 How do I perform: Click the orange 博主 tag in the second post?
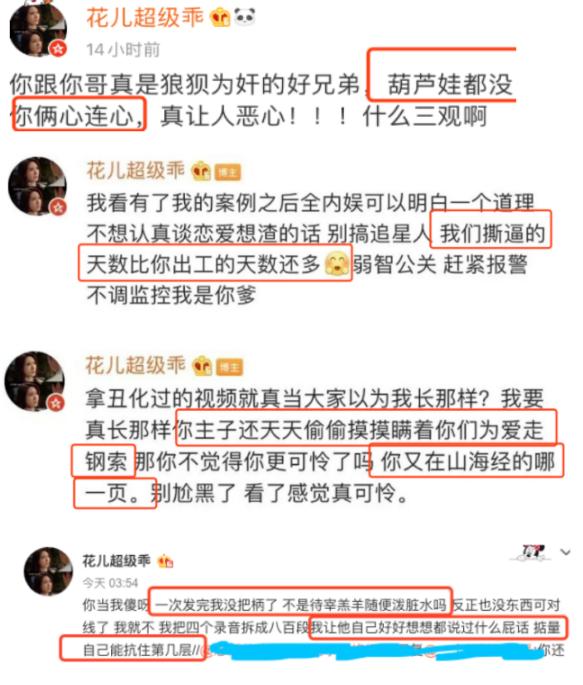228,172
